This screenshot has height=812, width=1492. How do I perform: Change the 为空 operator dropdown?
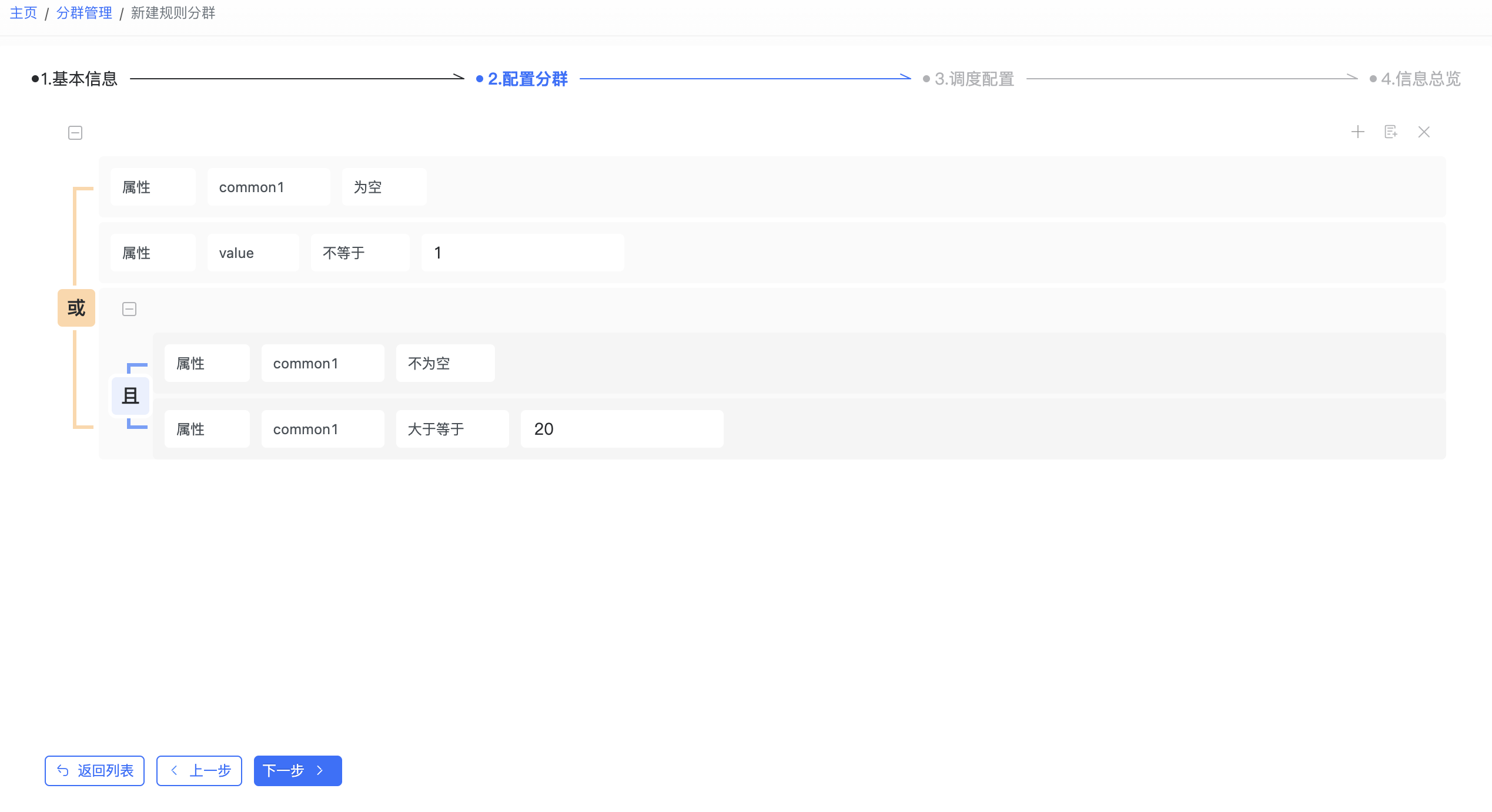coord(384,187)
